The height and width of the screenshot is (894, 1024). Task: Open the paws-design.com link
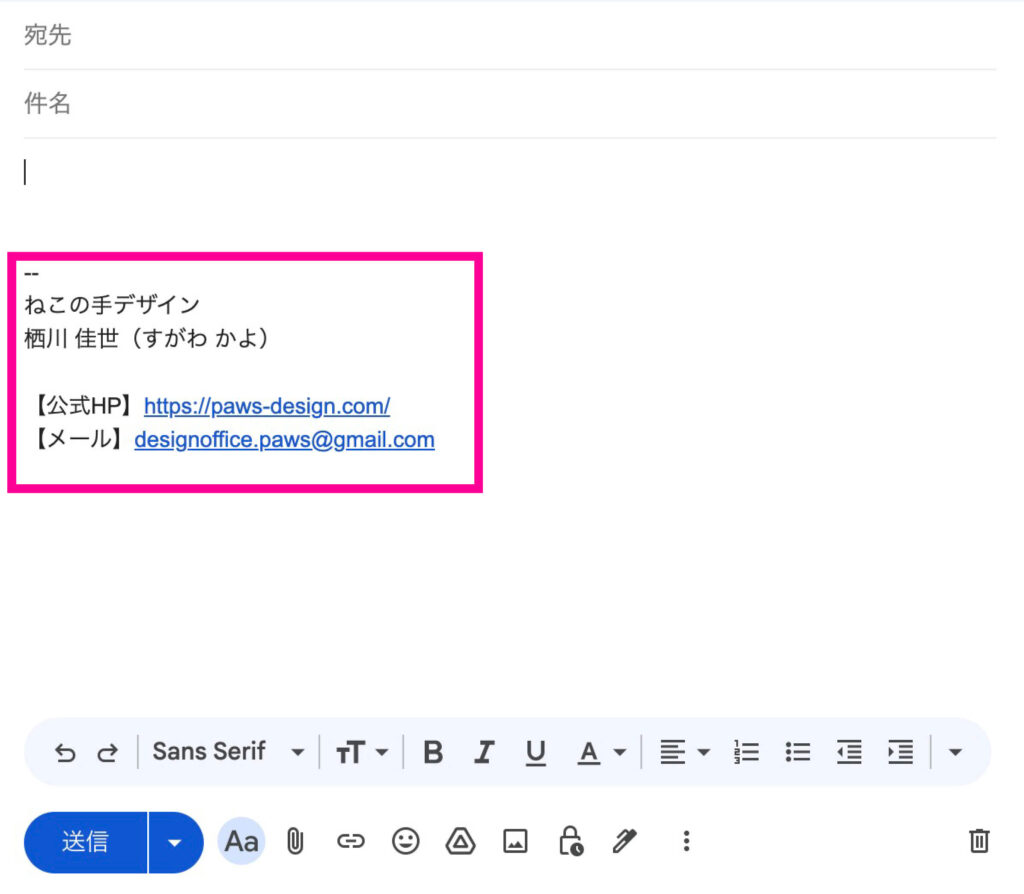(267, 406)
